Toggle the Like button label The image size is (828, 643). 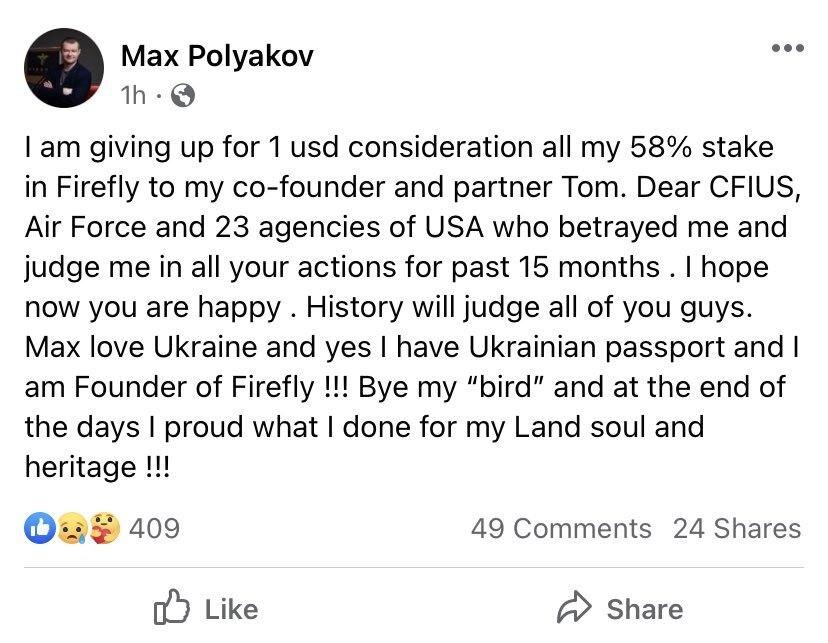pyautogui.click(x=231, y=610)
